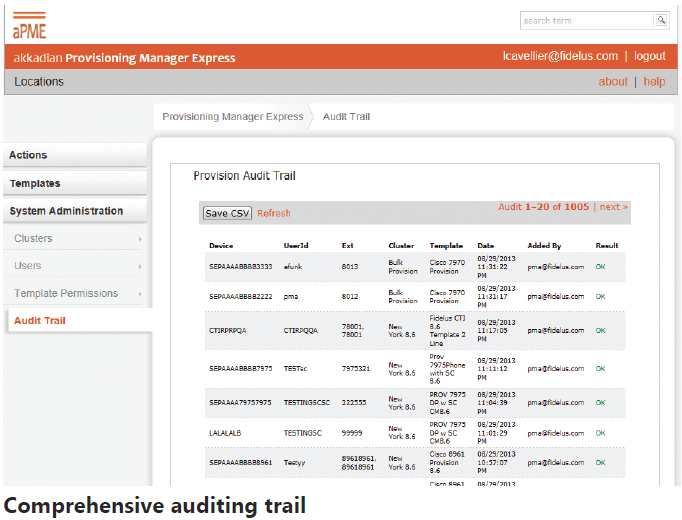Click the Save CSV button
Viewport: 682px width, 520px height.
(227, 213)
